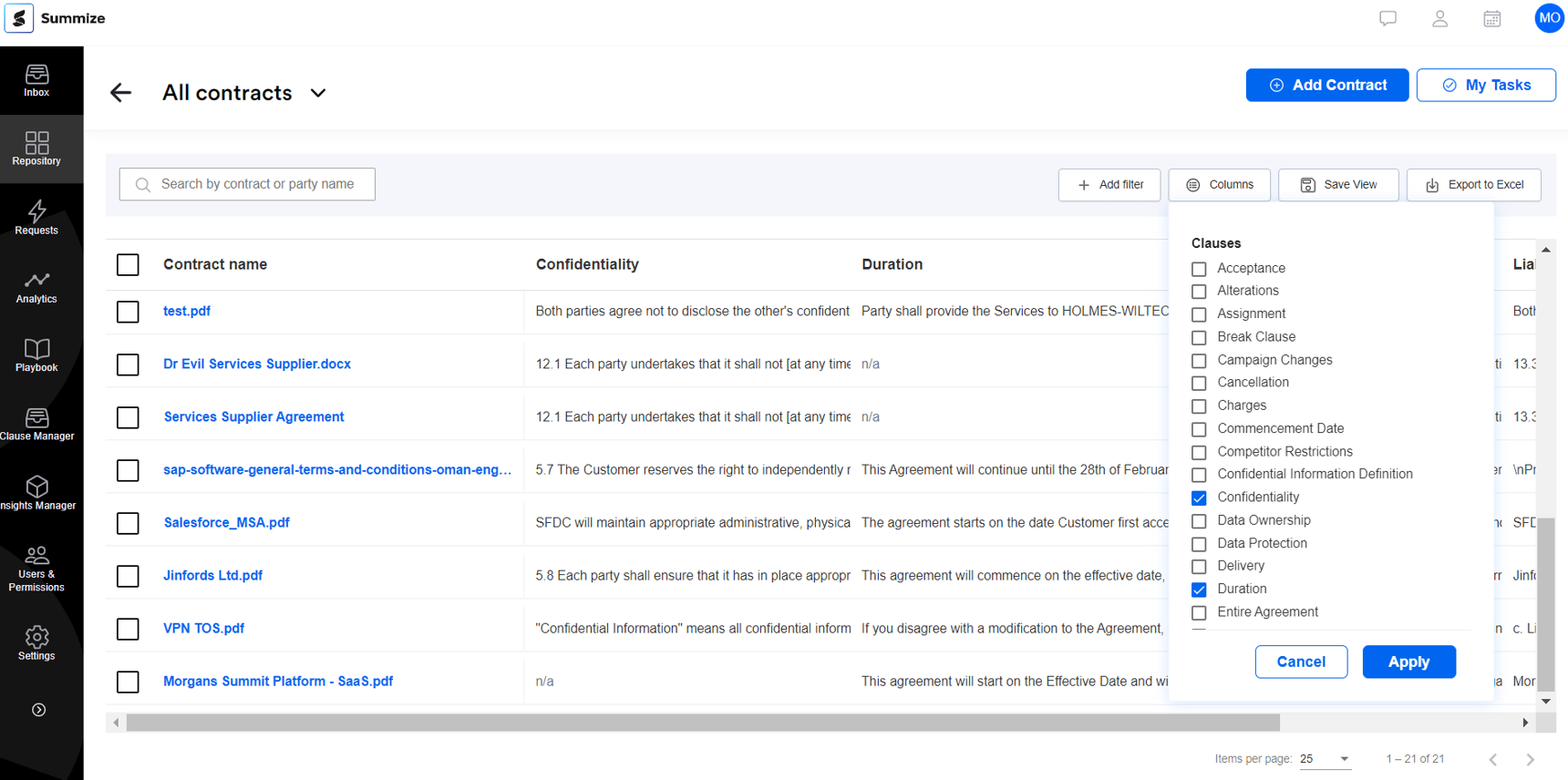Click the MO account avatar

pos(1549,18)
